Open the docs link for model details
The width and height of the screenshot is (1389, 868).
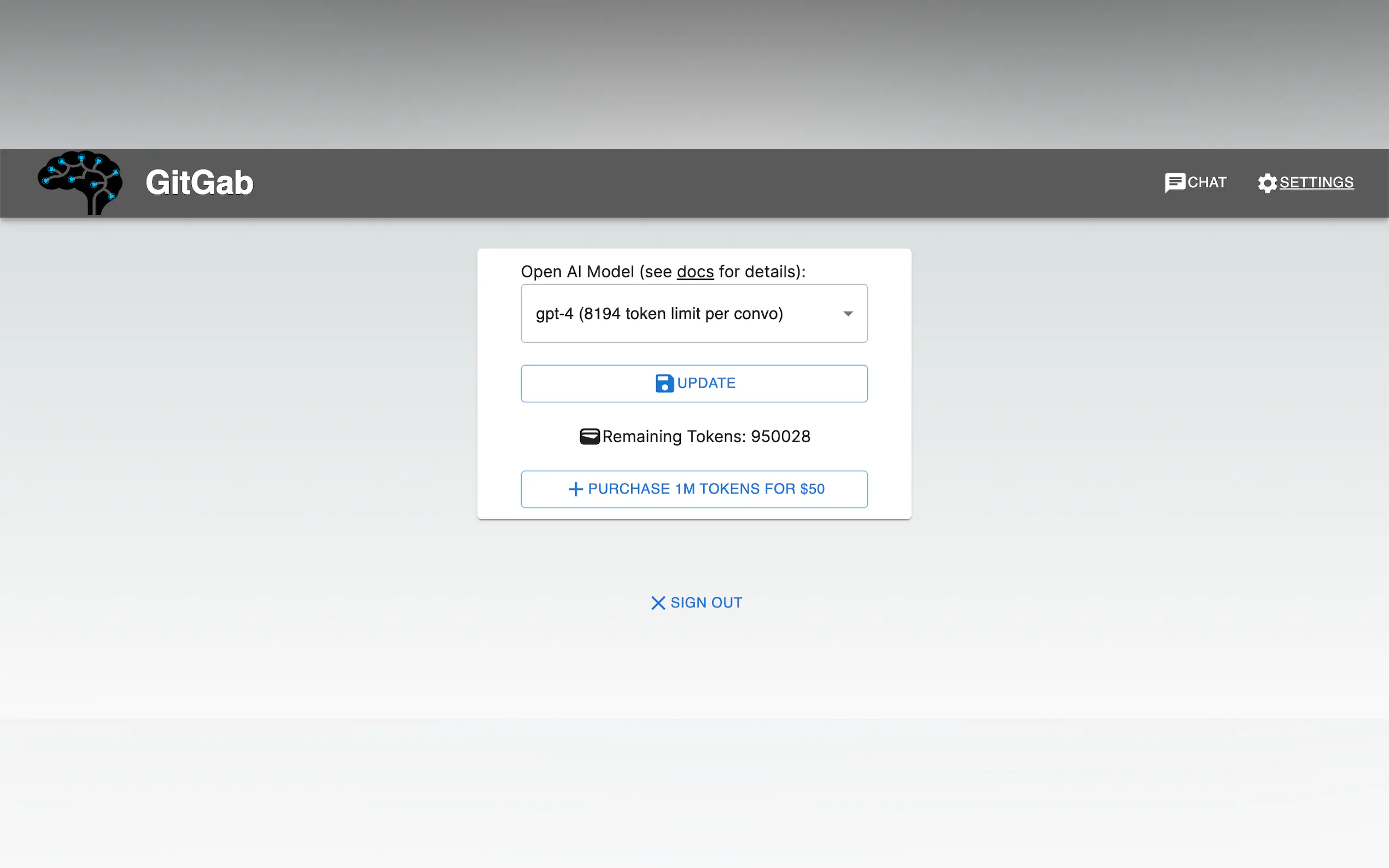(695, 272)
